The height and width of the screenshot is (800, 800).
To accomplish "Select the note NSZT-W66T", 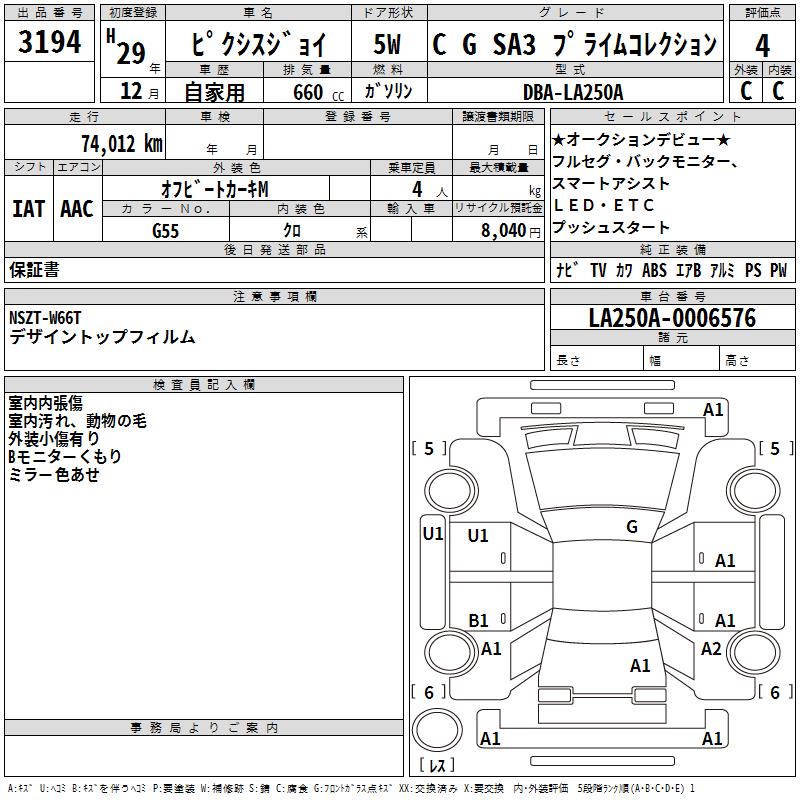I will (45, 318).
